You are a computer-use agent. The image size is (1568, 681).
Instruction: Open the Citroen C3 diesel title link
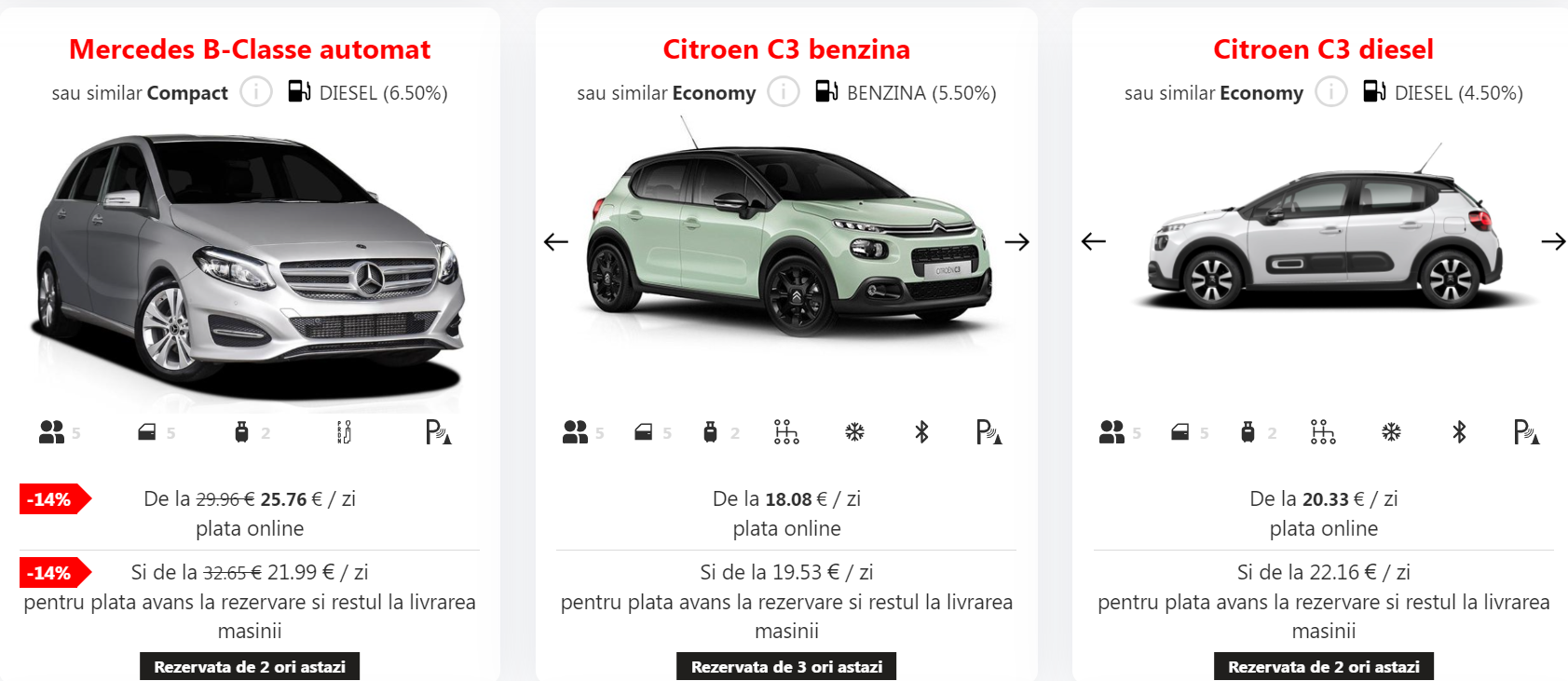pyautogui.click(x=1323, y=49)
